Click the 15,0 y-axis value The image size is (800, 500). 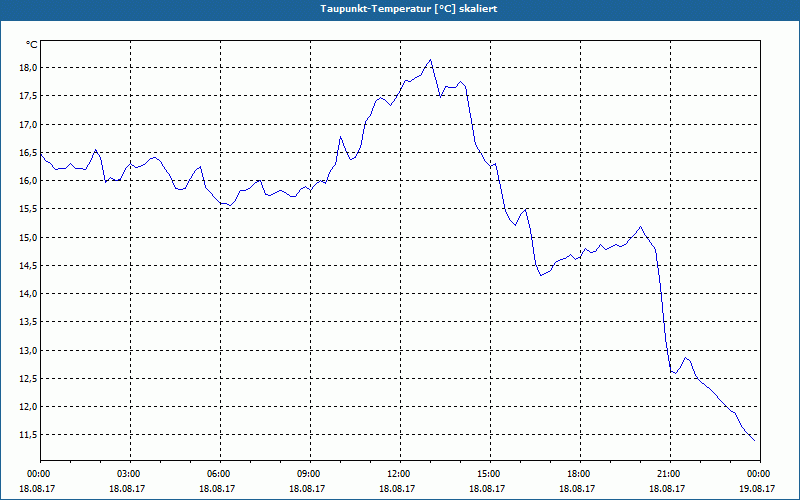click(30, 237)
